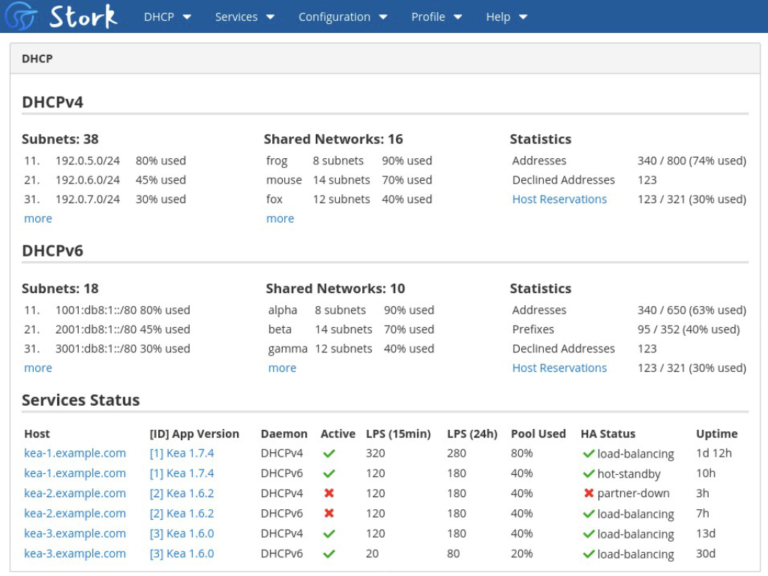Show more DHCPv4 subnets

38,219
